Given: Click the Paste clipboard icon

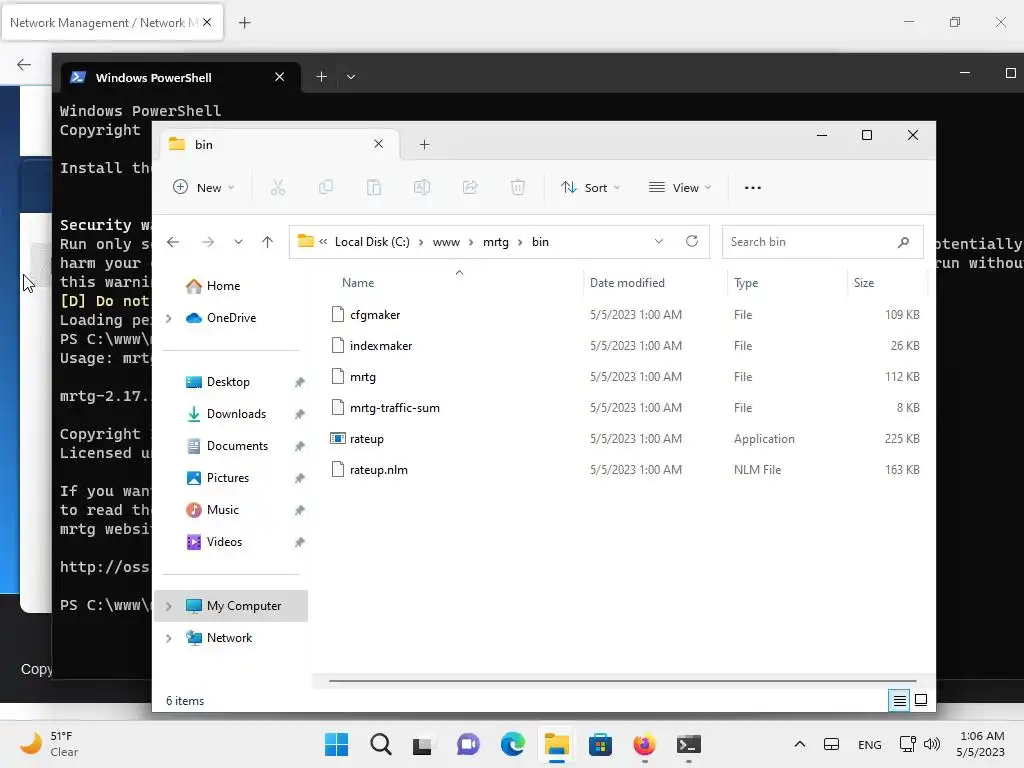Looking at the screenshot, I should (374, 187).
